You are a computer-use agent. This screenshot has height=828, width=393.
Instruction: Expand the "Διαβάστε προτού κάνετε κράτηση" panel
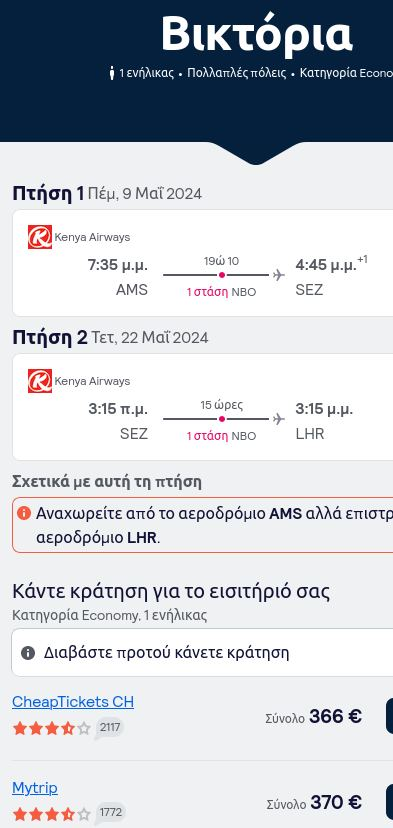click(x=202, y=653)
